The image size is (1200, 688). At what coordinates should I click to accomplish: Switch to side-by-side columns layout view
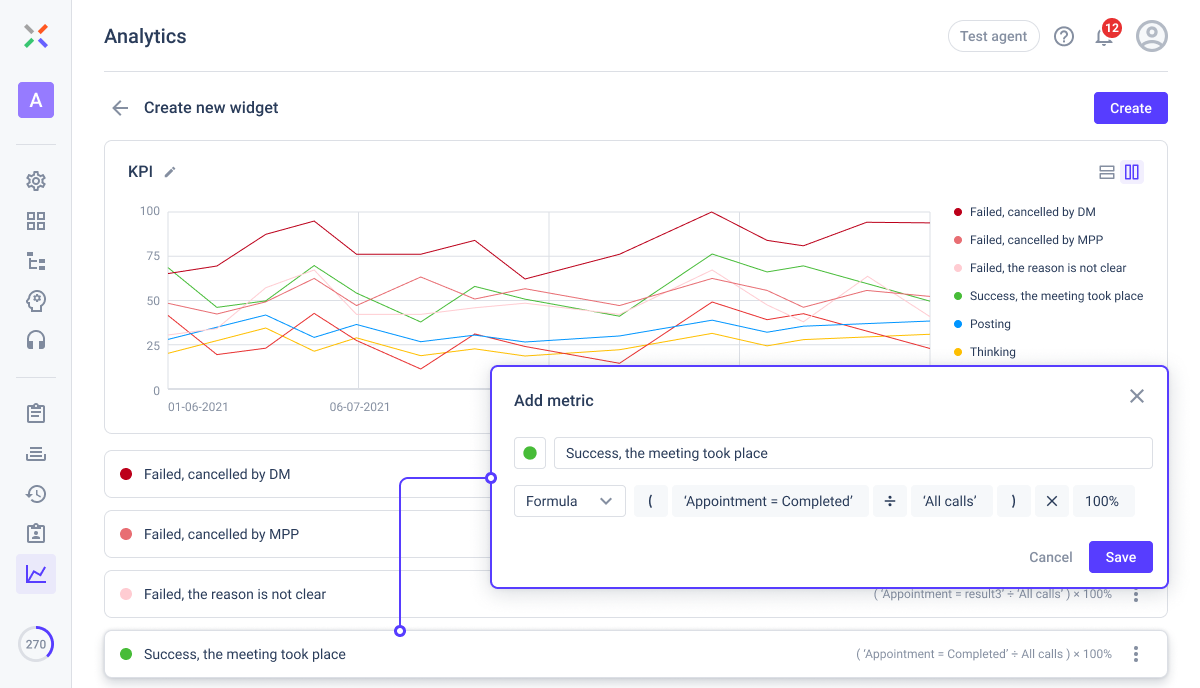click(1132, 172)
